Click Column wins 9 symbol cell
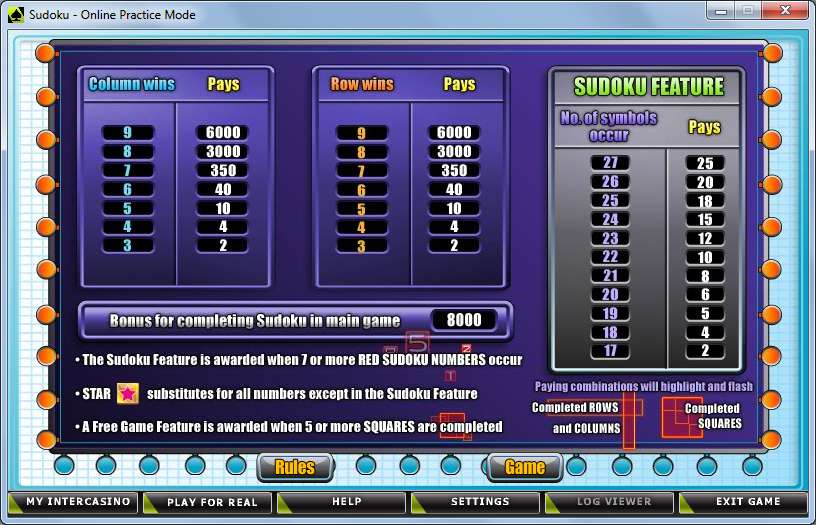Screen dimensions: 816x525 click(128, 133)
